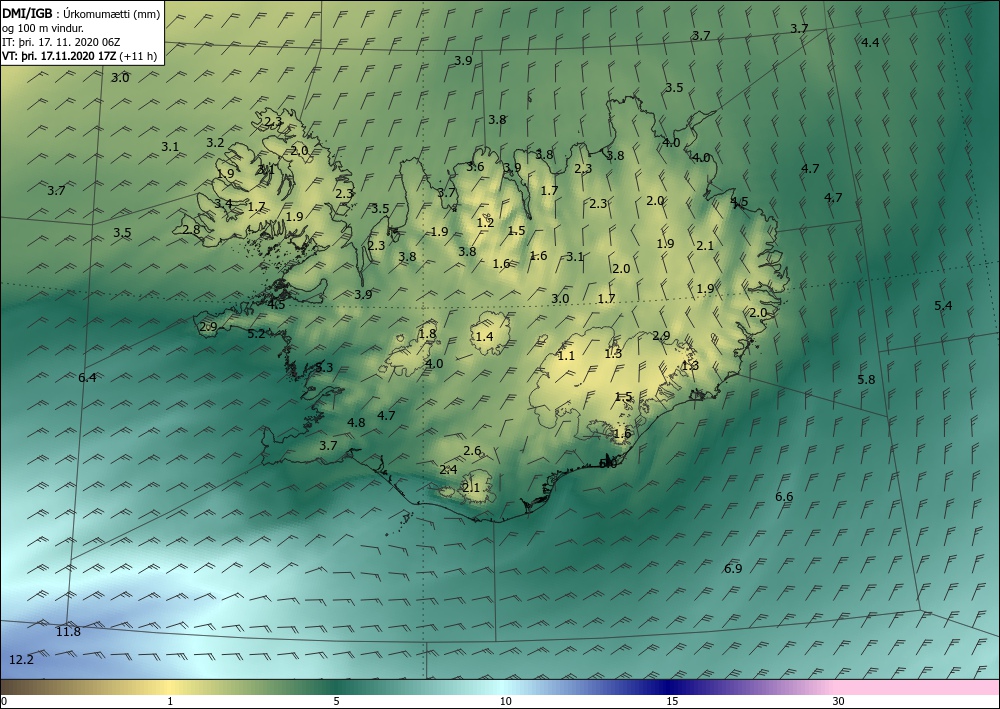Screen dimensions: 1000x709
Task: Click the '1' tick label on the color scale
Action: [170, 701]
